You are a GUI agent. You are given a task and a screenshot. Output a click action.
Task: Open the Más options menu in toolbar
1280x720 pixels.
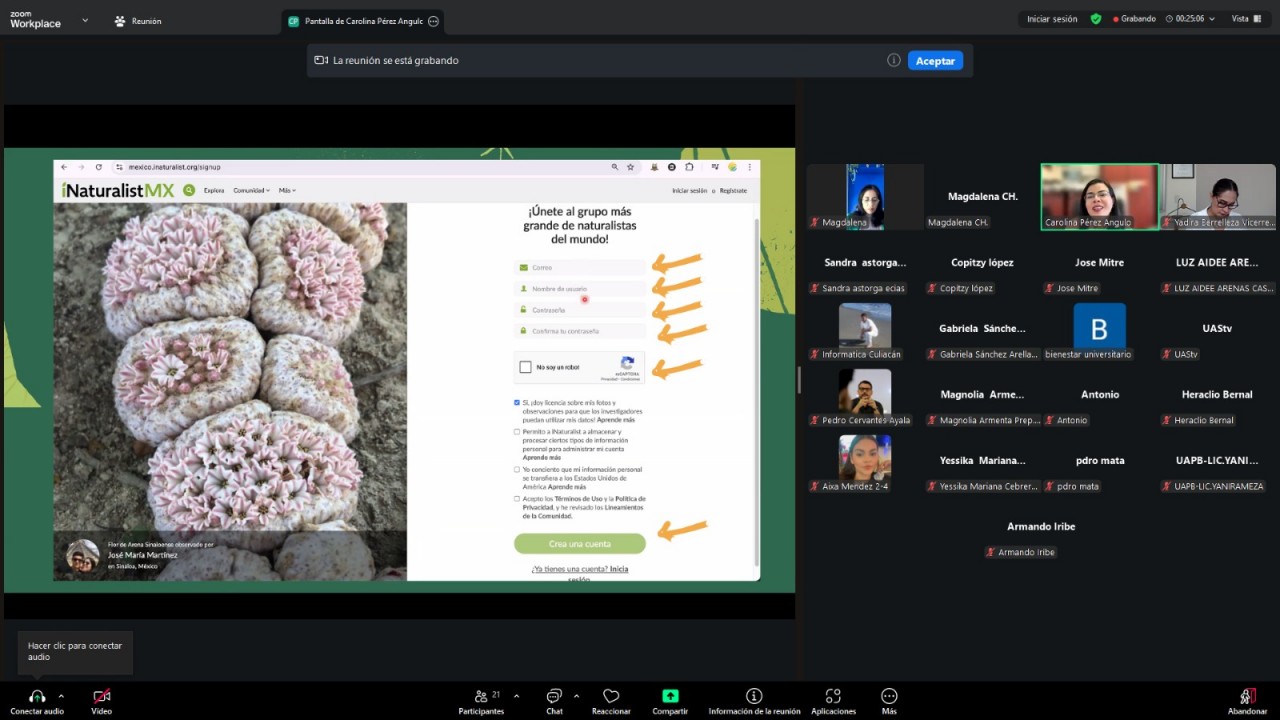click(x=889, y=701)
